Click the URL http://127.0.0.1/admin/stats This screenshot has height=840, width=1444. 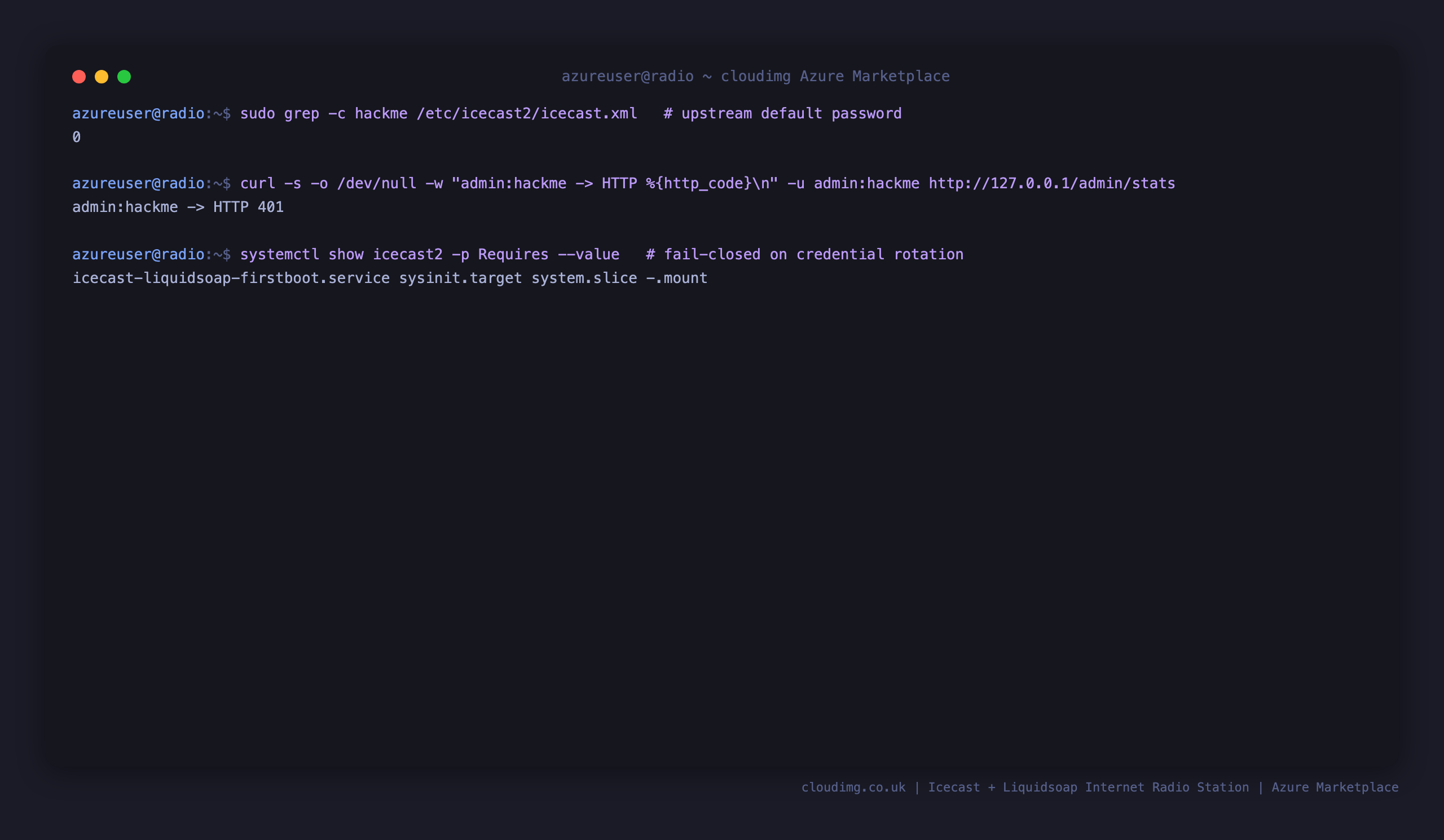pos(1051,183)
